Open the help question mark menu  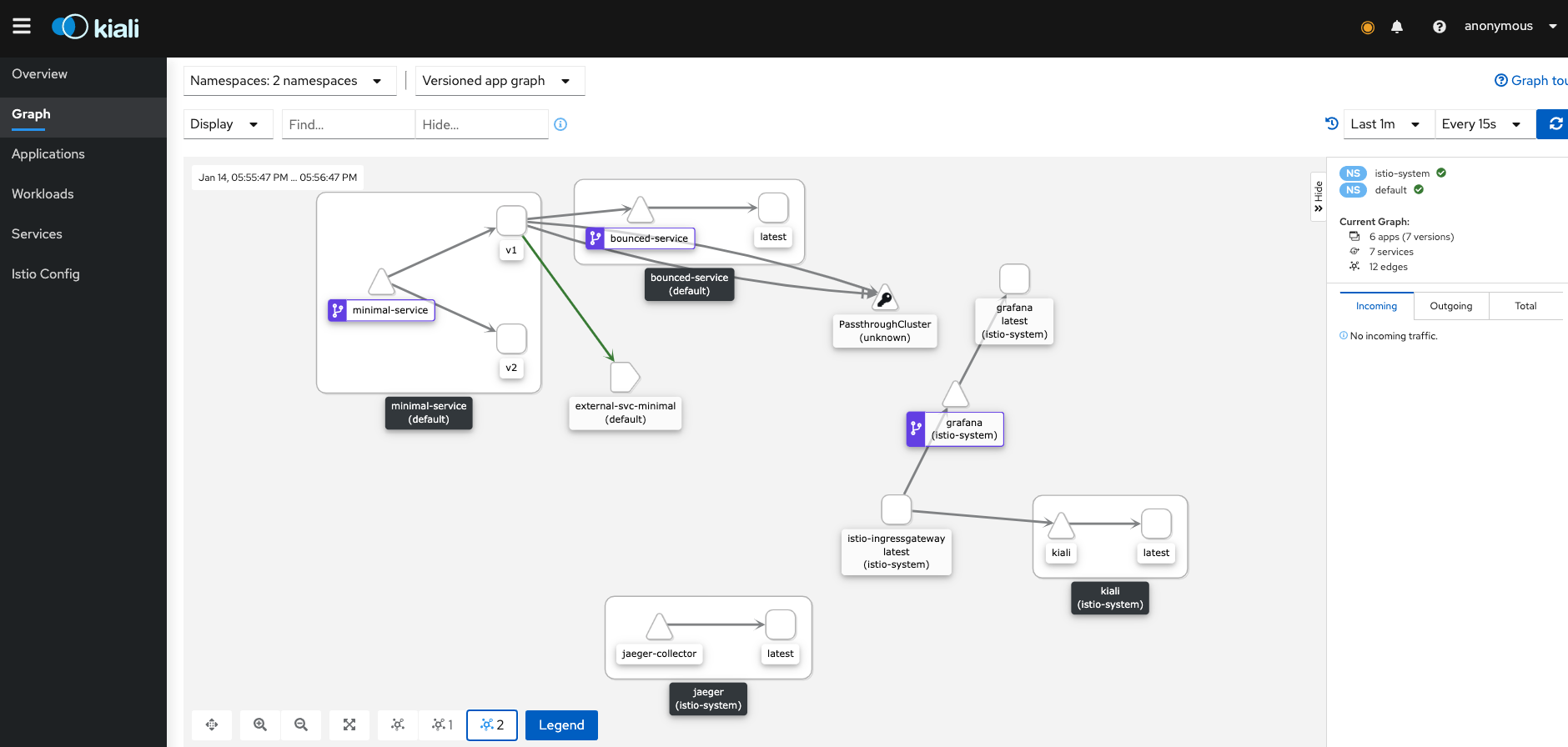[1439, 27]
